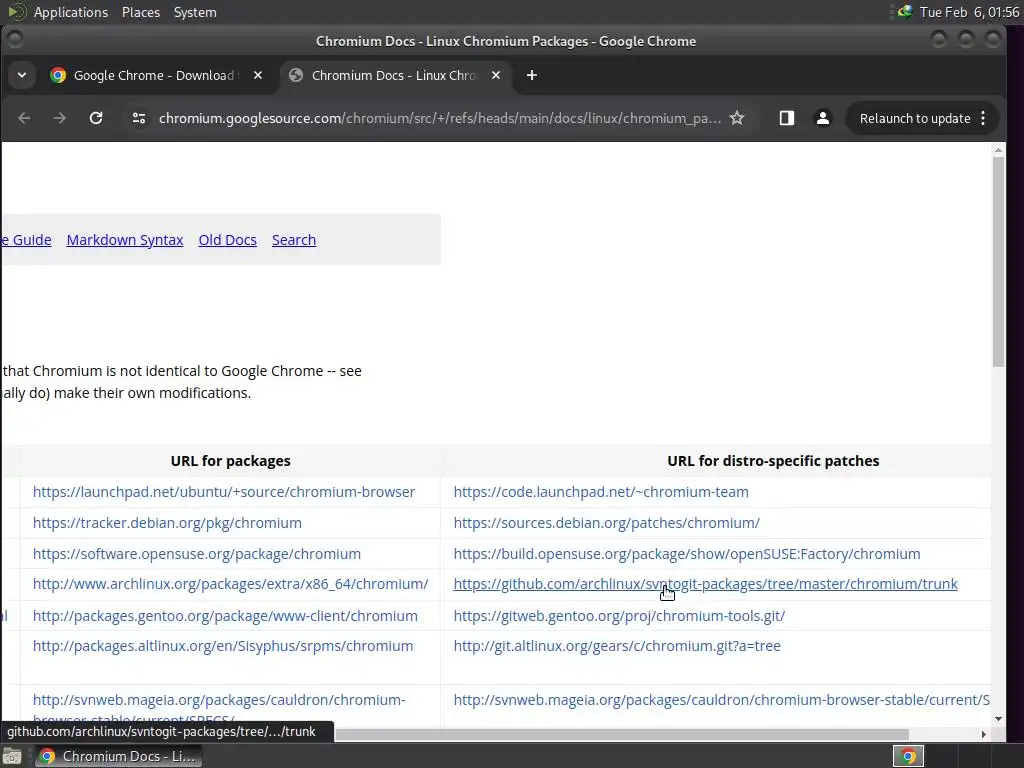Open code.launchpad.net chromium-team link
Screen dimensions: 1024x768
pyautogui.click(x=601, y=492)
